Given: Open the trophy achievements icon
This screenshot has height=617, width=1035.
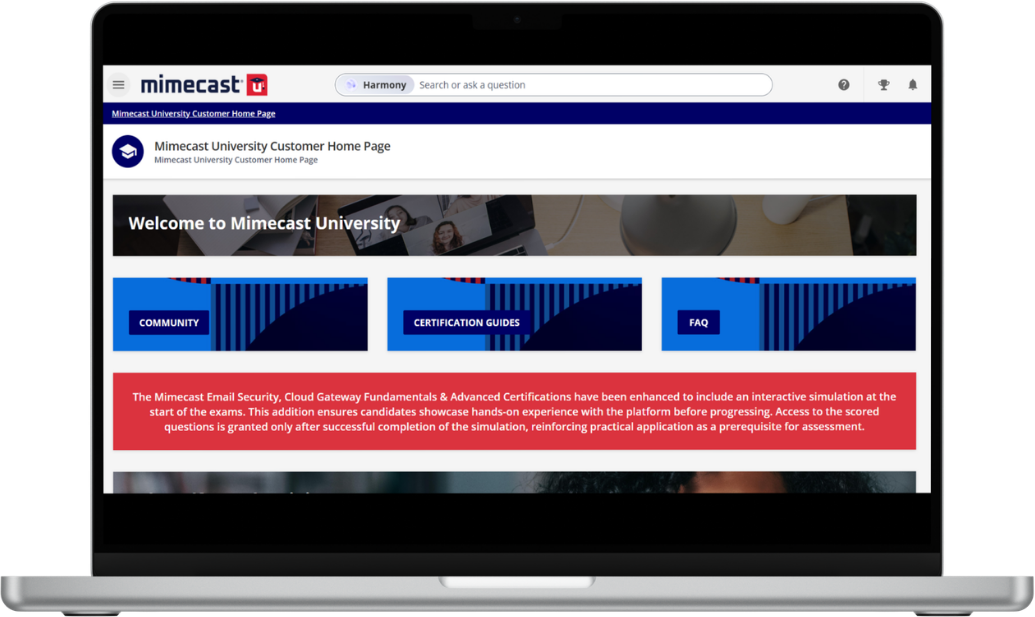Looking at the screenshot, I should (x=883, y=84).
